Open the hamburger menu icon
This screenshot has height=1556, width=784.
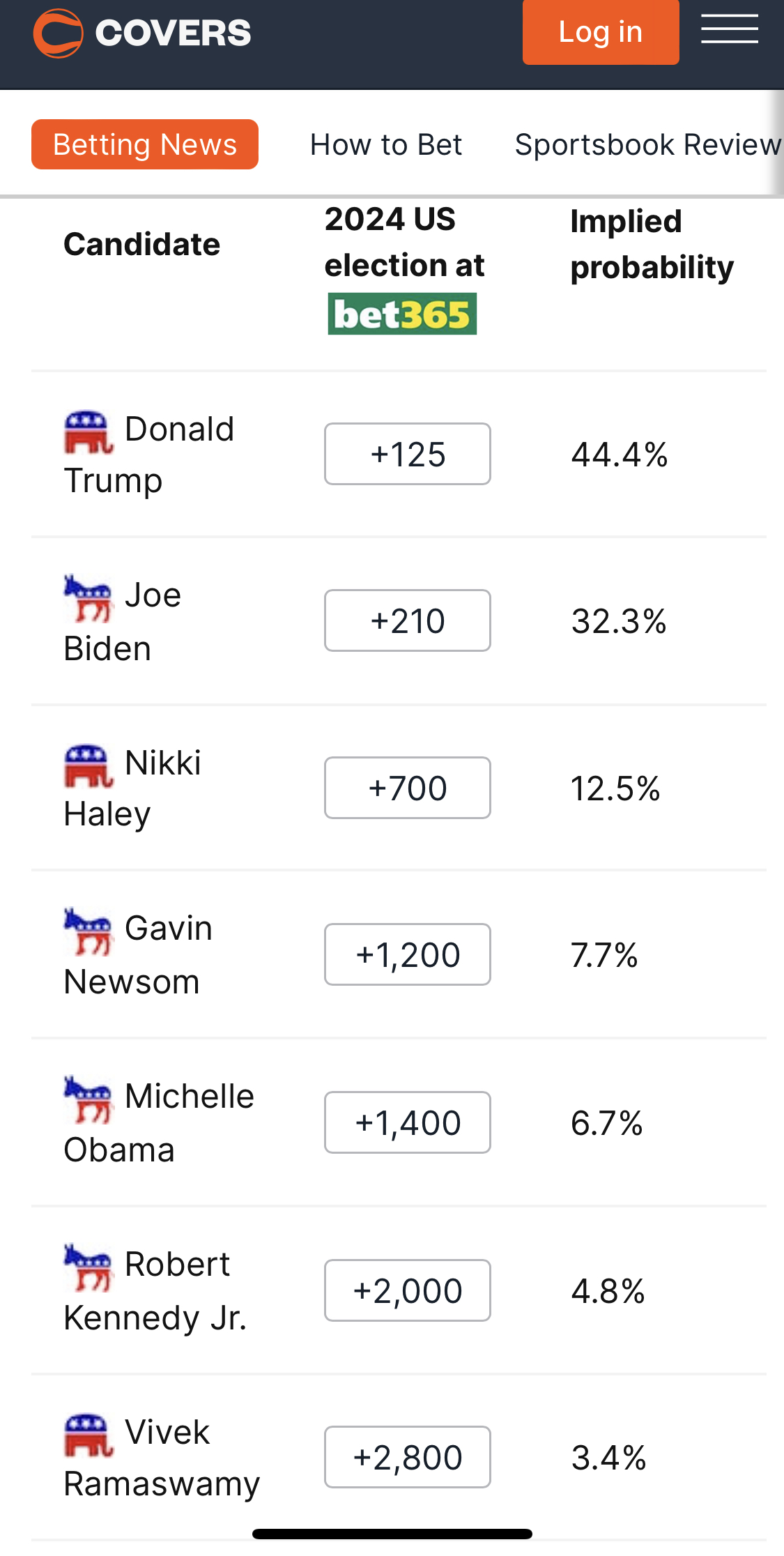click(x=729, y=29)
